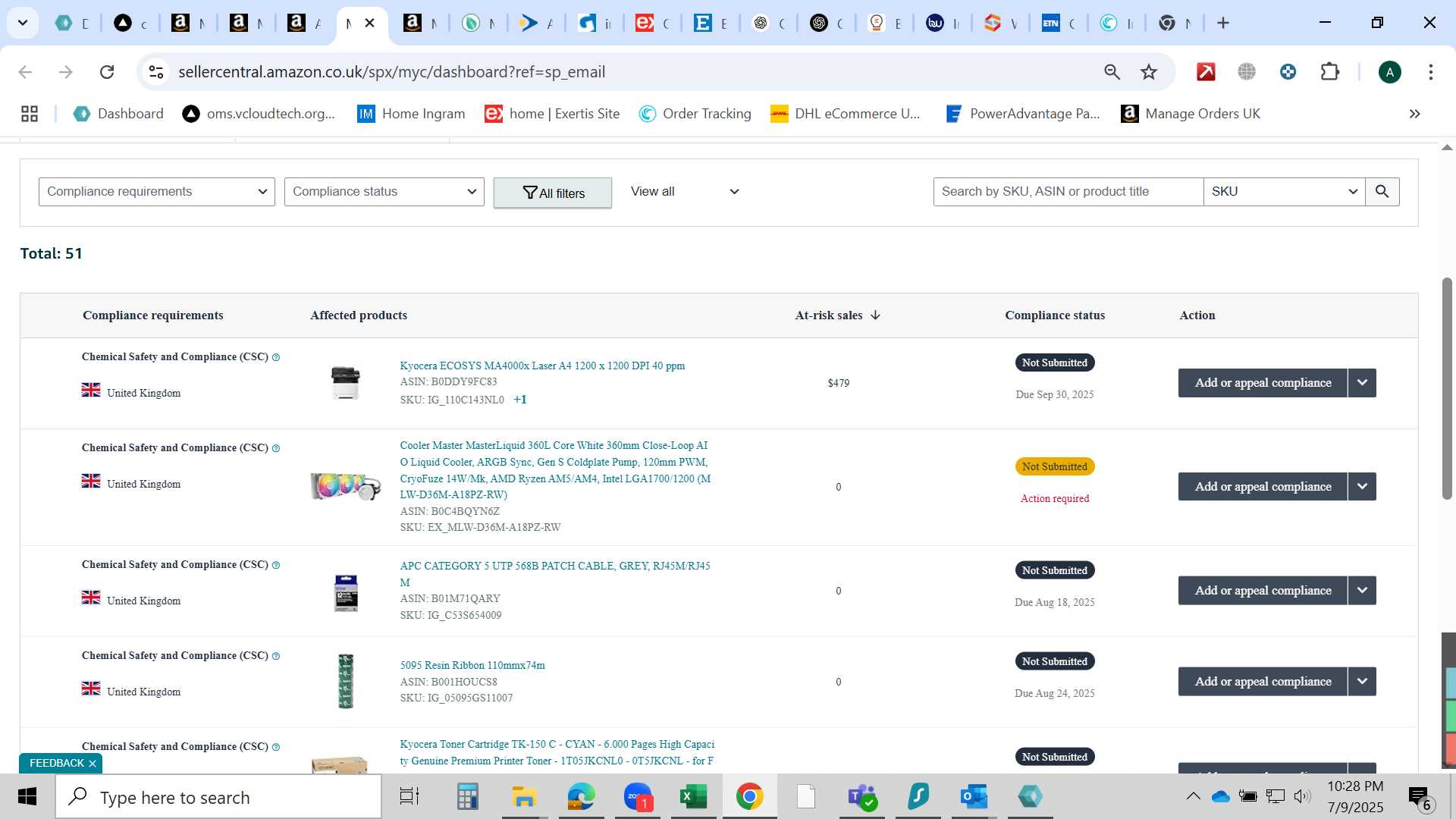Click CSC info icon in Resin Ribbon row
Screen dimensions: 1456x819
pyautogui.click(x=276, y=656)
